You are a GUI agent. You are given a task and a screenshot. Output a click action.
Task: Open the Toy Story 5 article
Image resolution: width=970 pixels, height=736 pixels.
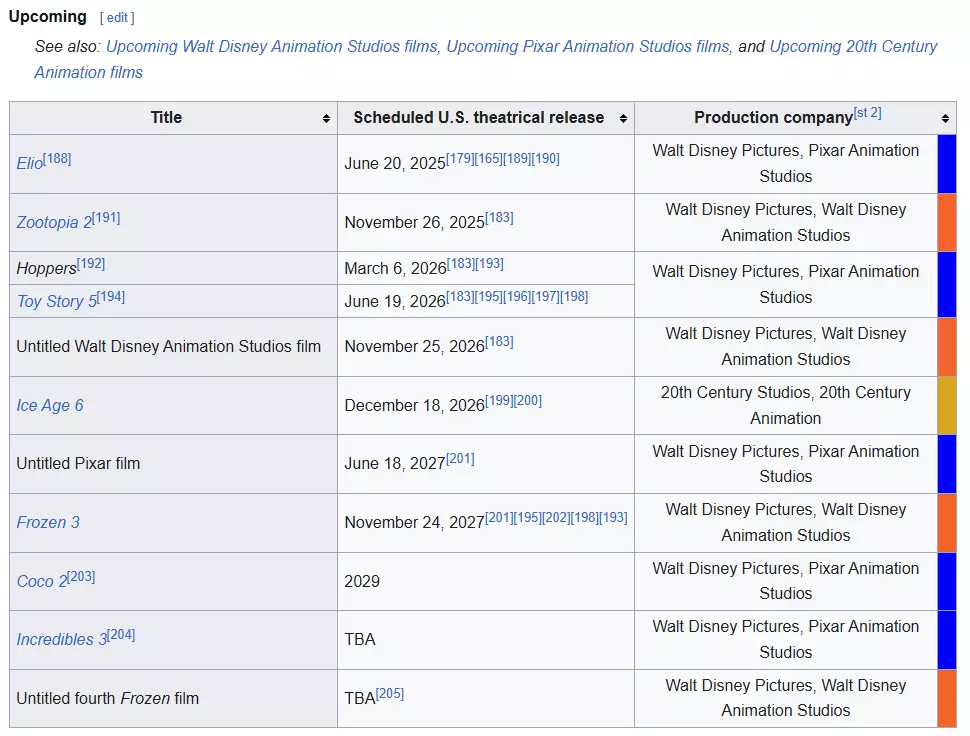[56, 301]
